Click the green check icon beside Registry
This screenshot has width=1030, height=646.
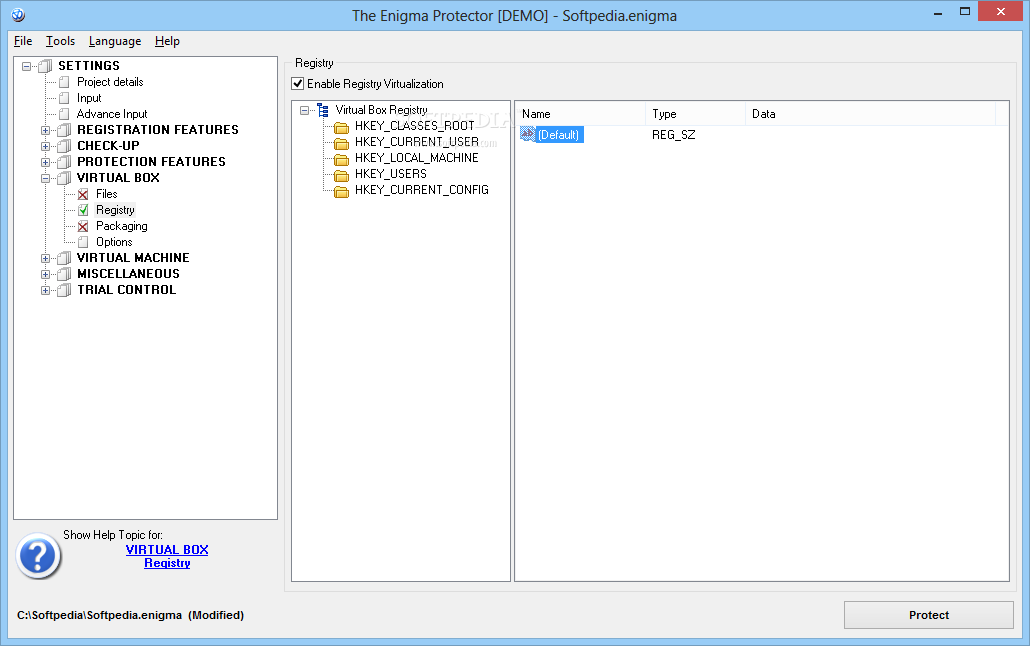pyautogui.click(x=83, y=210)
